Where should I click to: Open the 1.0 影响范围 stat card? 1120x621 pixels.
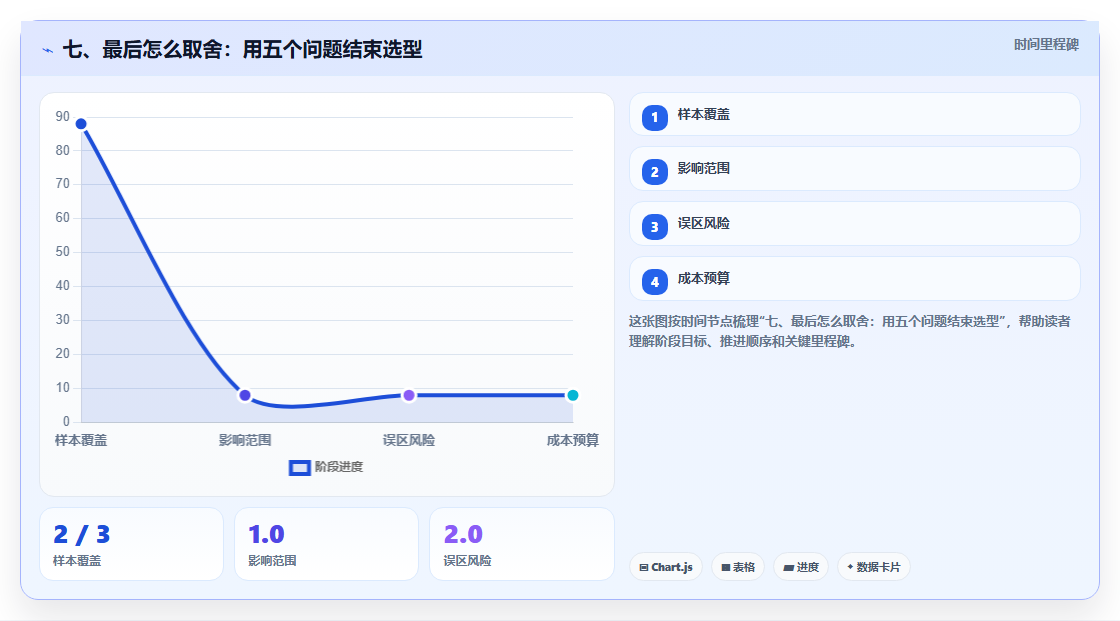pos(326,545)
